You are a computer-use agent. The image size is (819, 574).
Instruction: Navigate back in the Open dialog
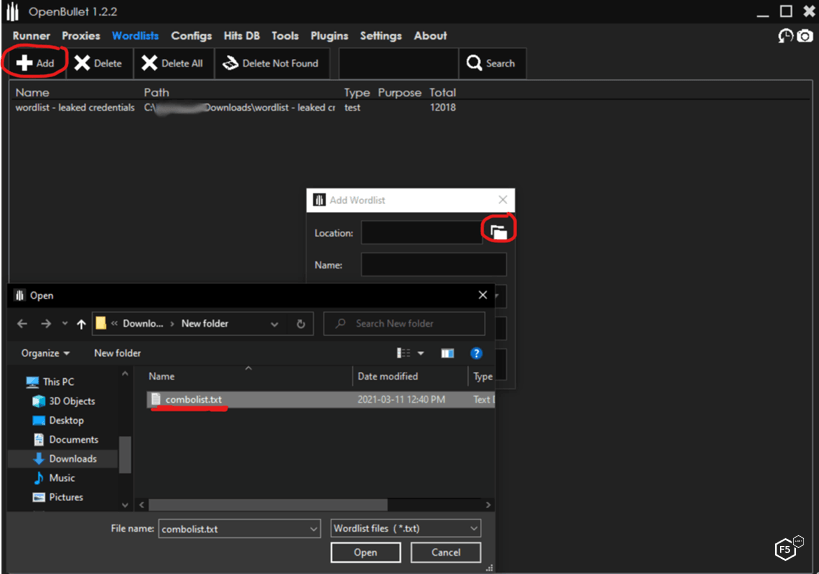click(x=24, y=324)
